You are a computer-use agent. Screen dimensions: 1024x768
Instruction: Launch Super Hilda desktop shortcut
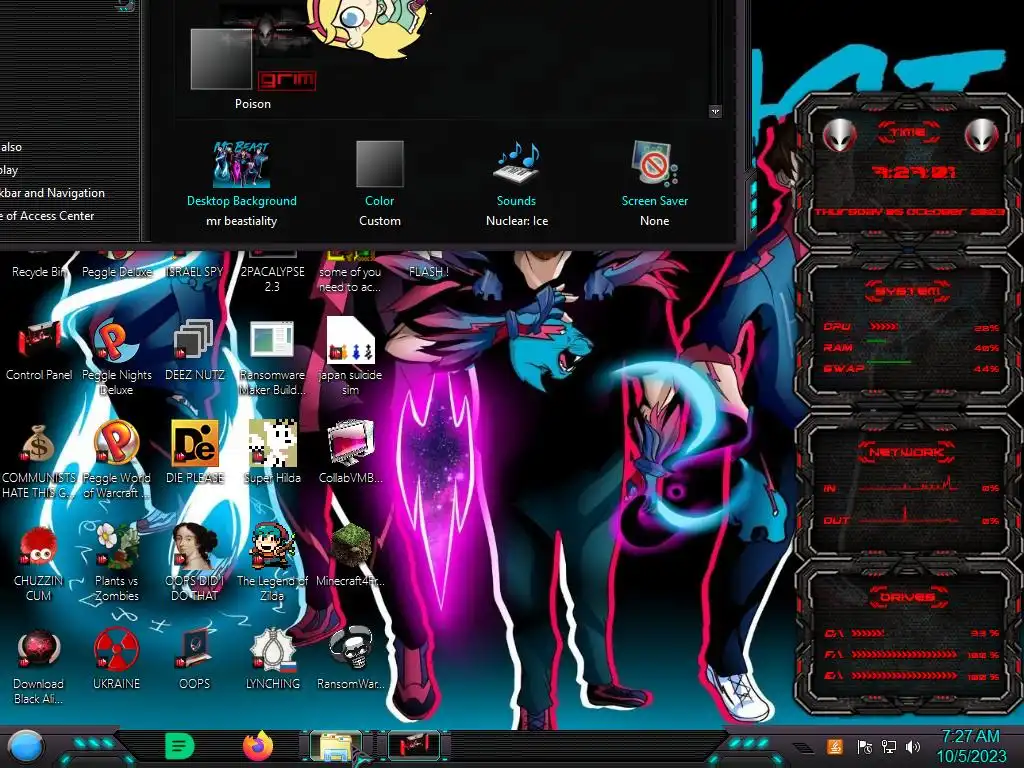272,453
